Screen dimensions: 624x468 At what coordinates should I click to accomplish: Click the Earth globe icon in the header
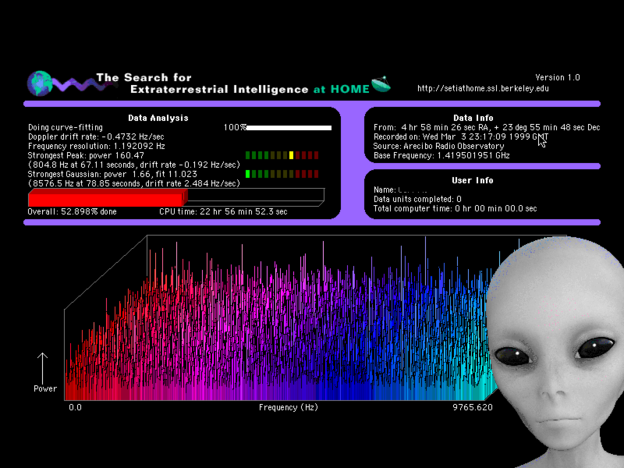[39, 84]
